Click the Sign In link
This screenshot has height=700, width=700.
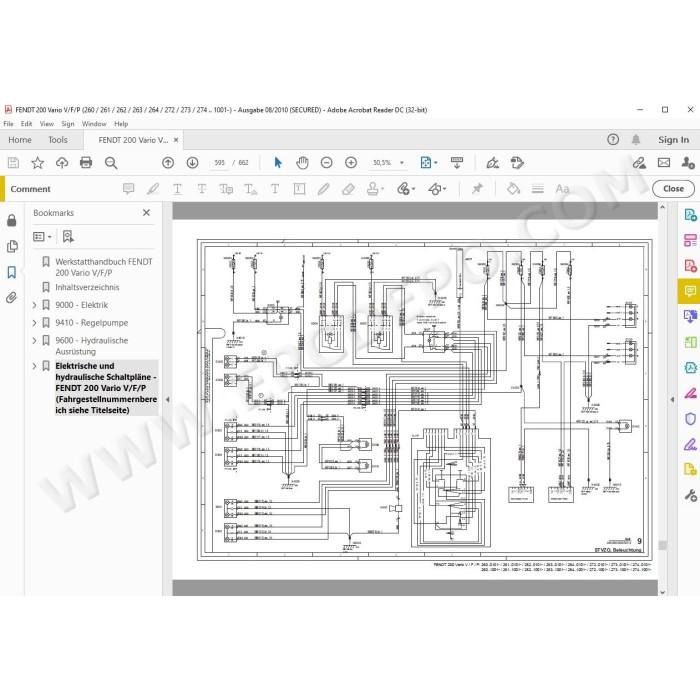coord(673,140)
